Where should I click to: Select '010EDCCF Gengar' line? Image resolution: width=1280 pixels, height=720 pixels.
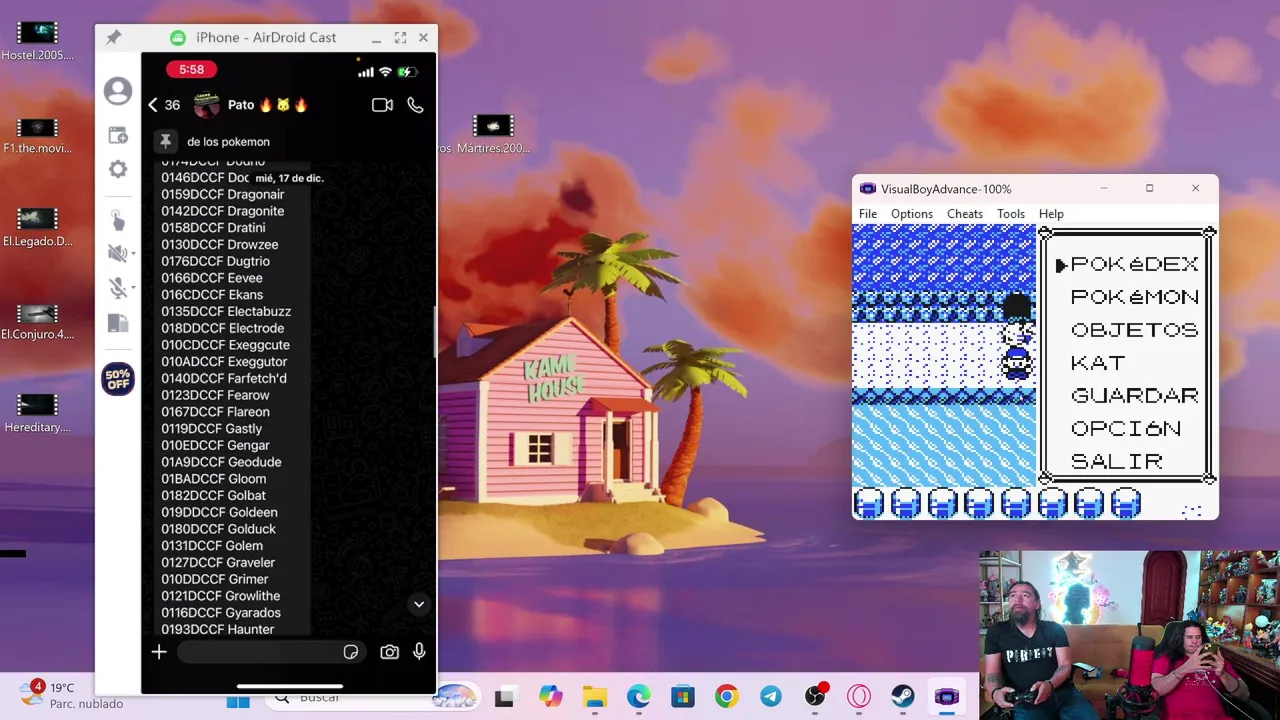(x=215, y=445)
